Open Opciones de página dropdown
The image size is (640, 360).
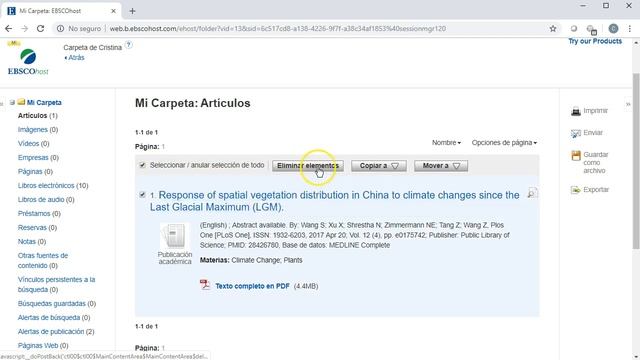coord(504,142)
